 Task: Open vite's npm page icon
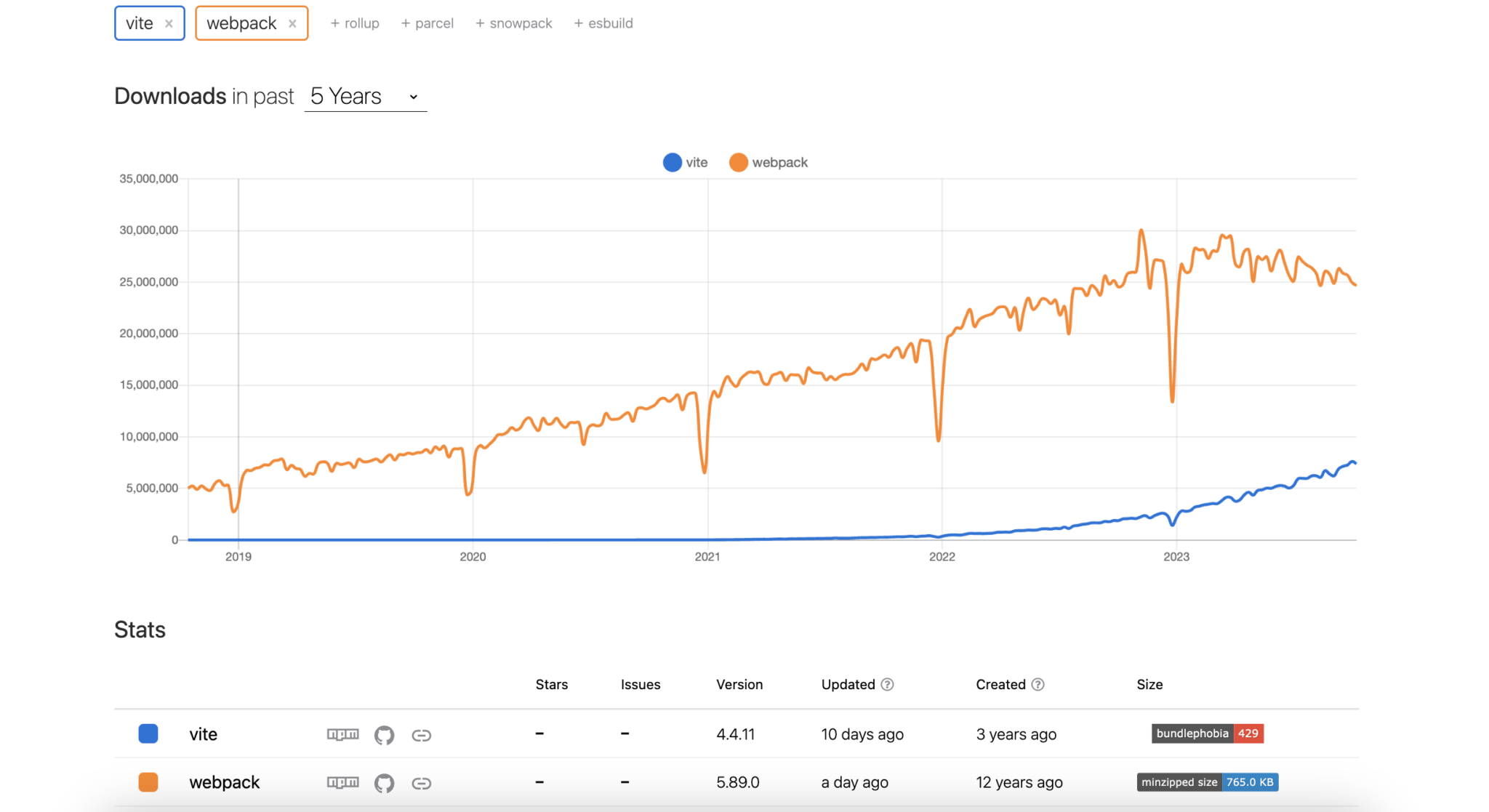[x=342, y=734]
